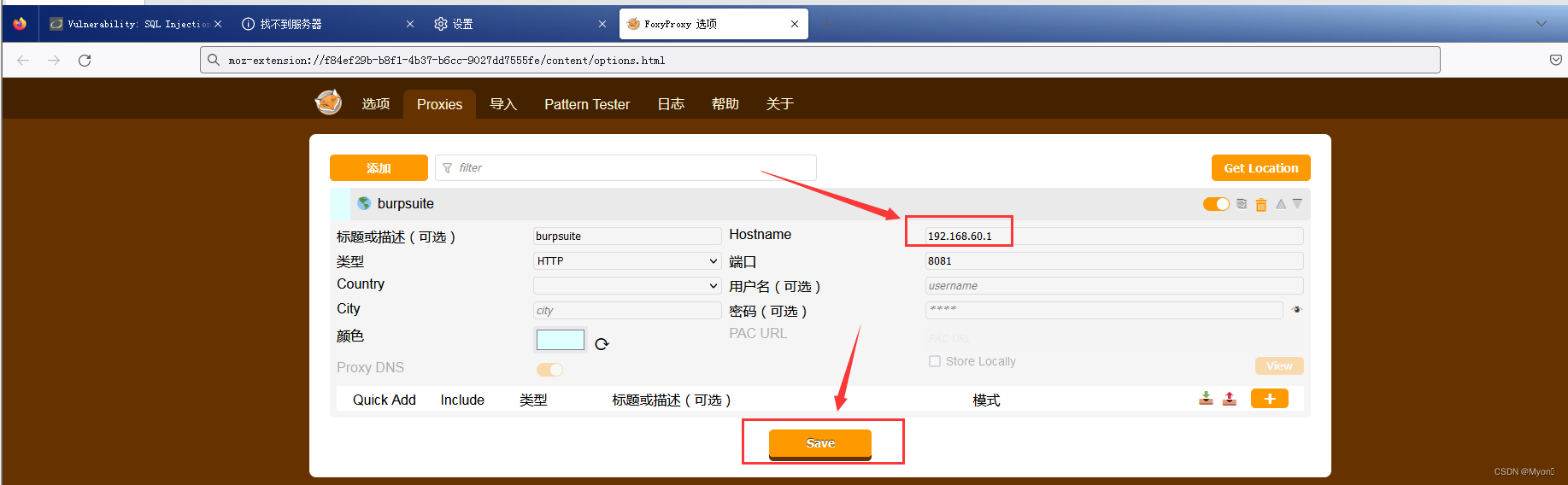
Task: Click the 模式 column header
Action: pyautogui.click(x=986, y=400)
